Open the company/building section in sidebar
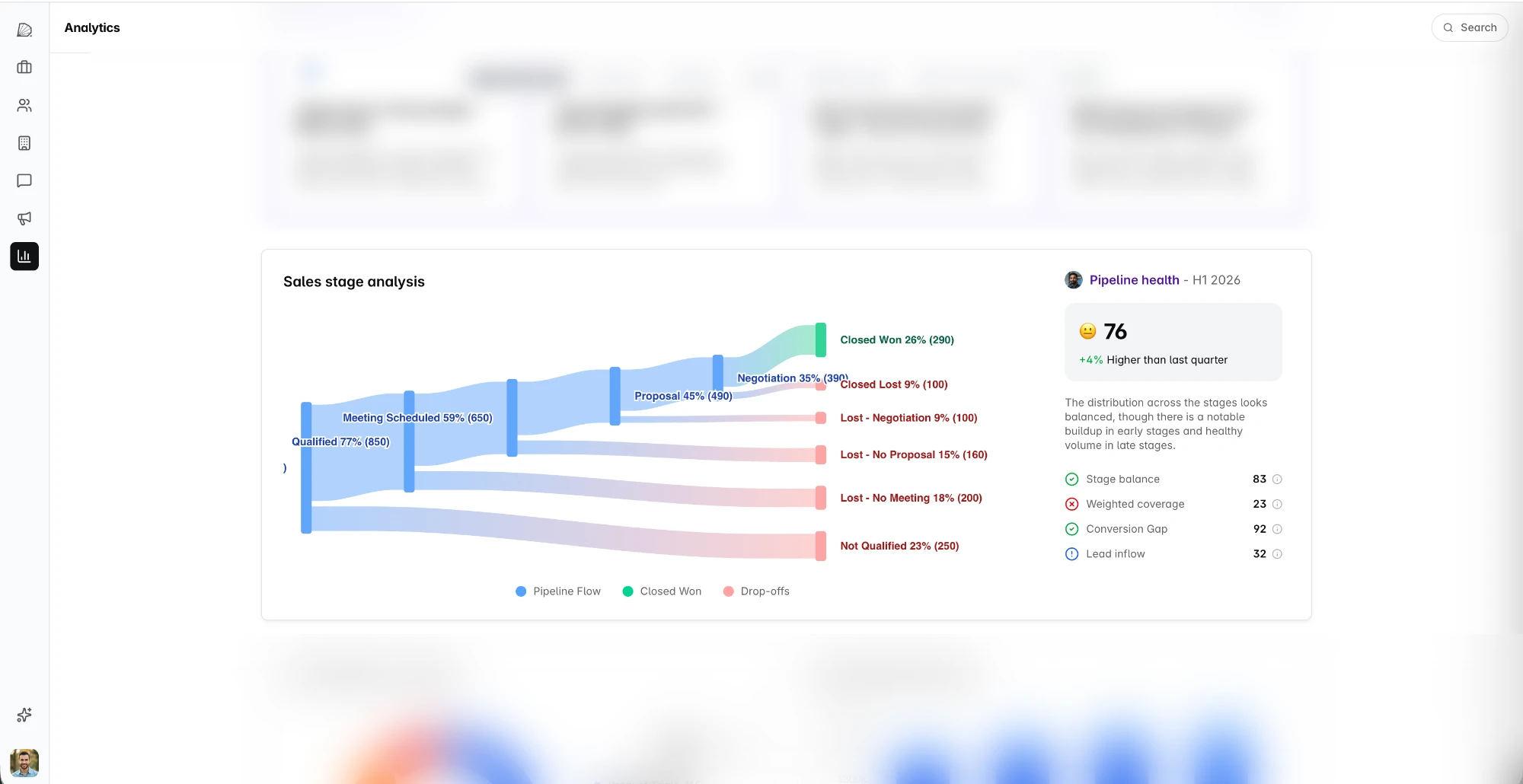The width and height of the screenshot is (1523, 784). [24, 143]
